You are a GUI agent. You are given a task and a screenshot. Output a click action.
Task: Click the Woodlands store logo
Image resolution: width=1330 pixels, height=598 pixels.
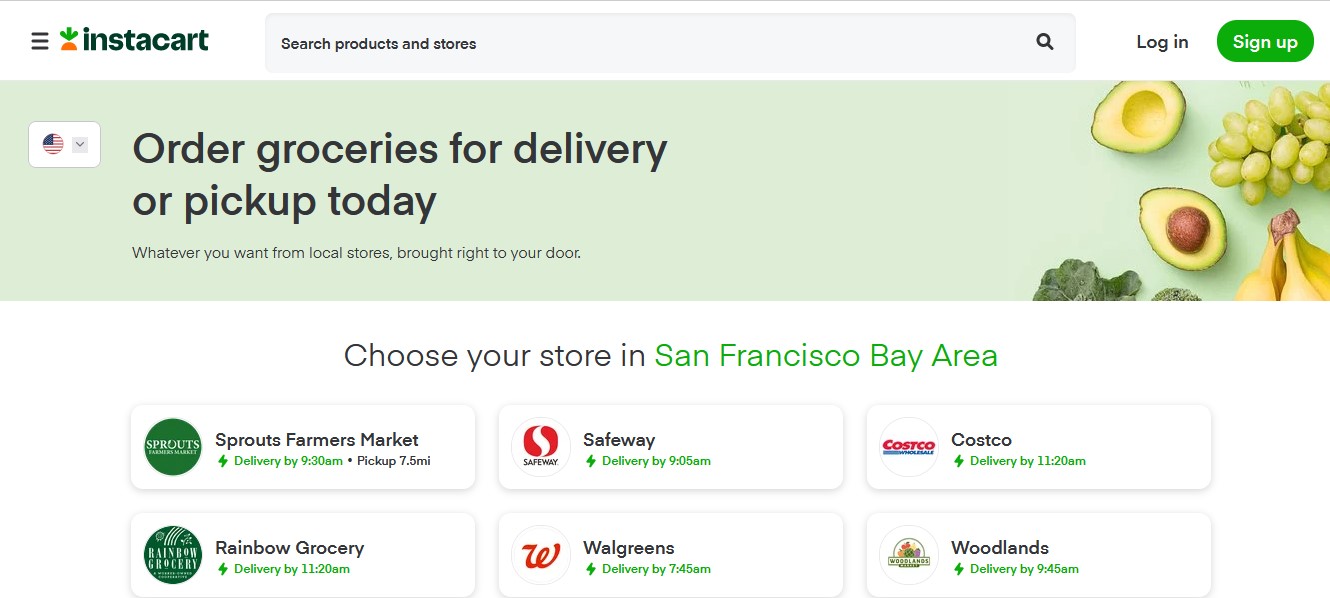click(908, 555)
